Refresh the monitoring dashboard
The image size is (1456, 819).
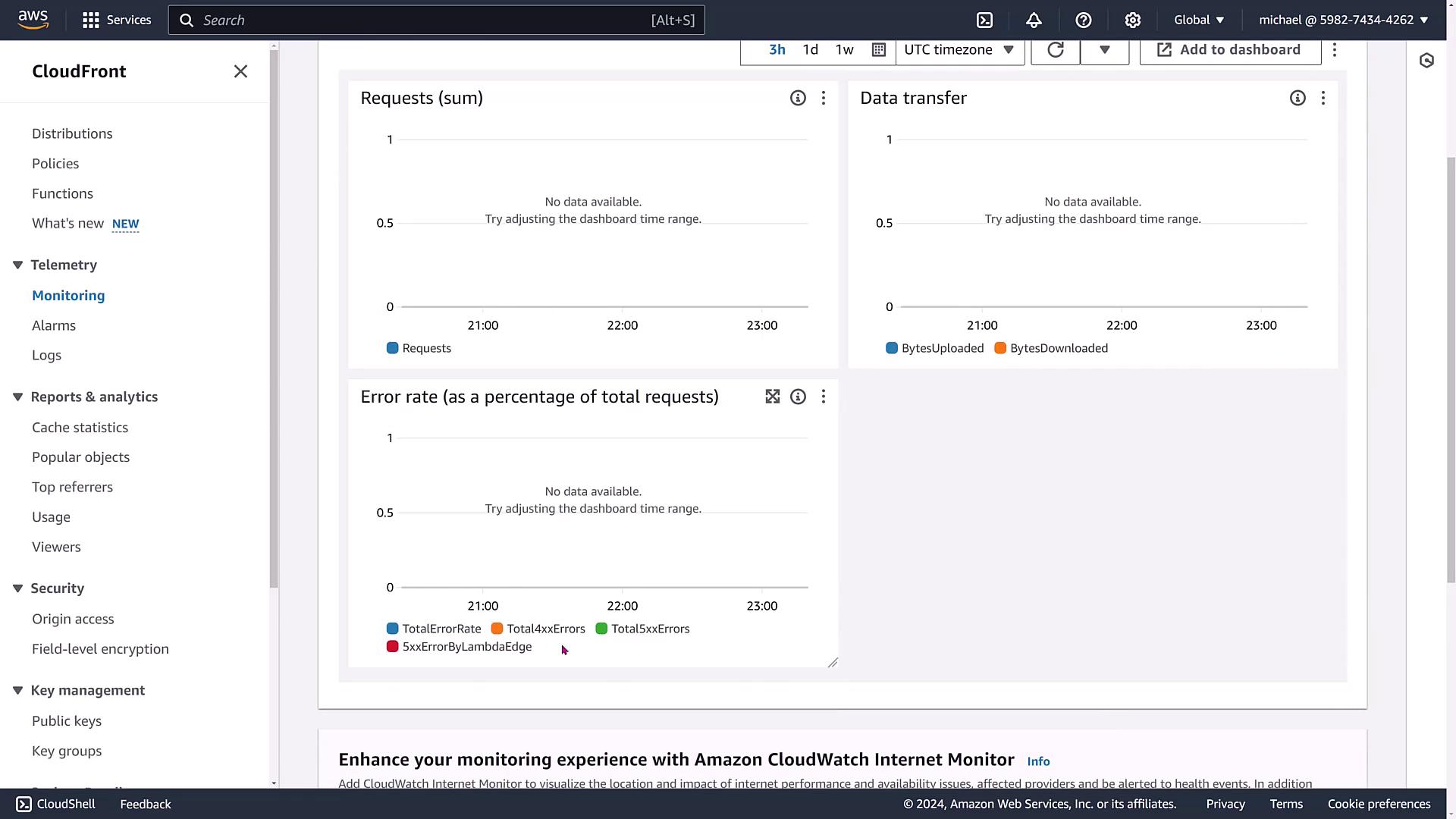pos(1055,49)
